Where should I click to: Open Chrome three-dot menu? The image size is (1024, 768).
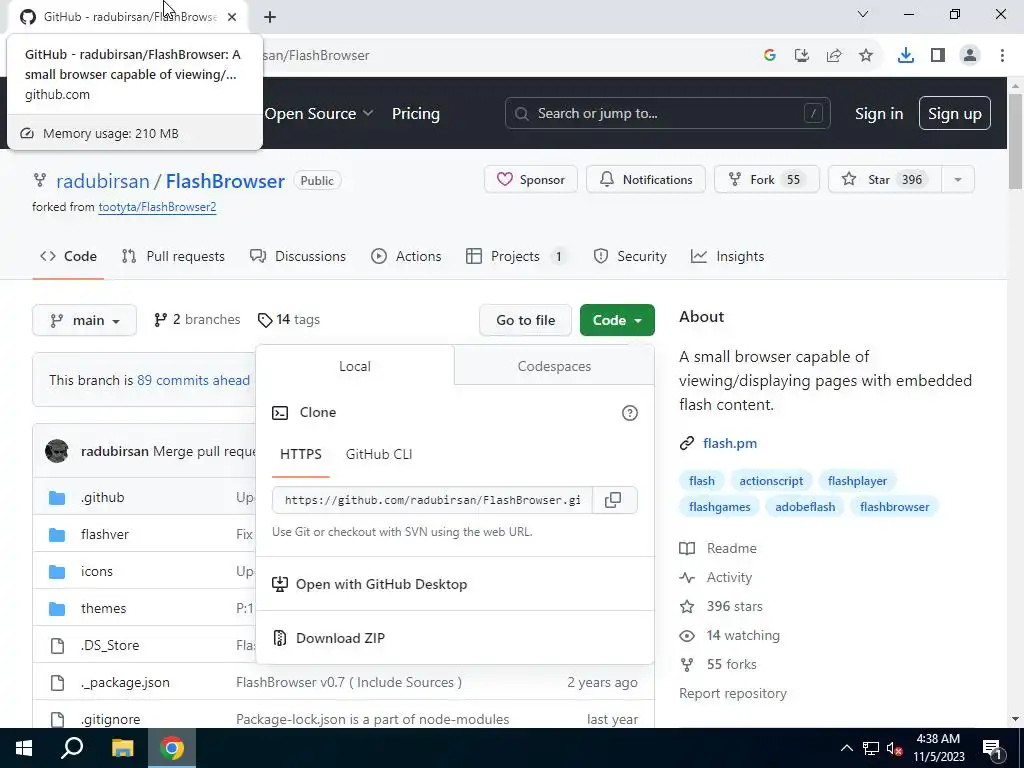[1002, 56]
